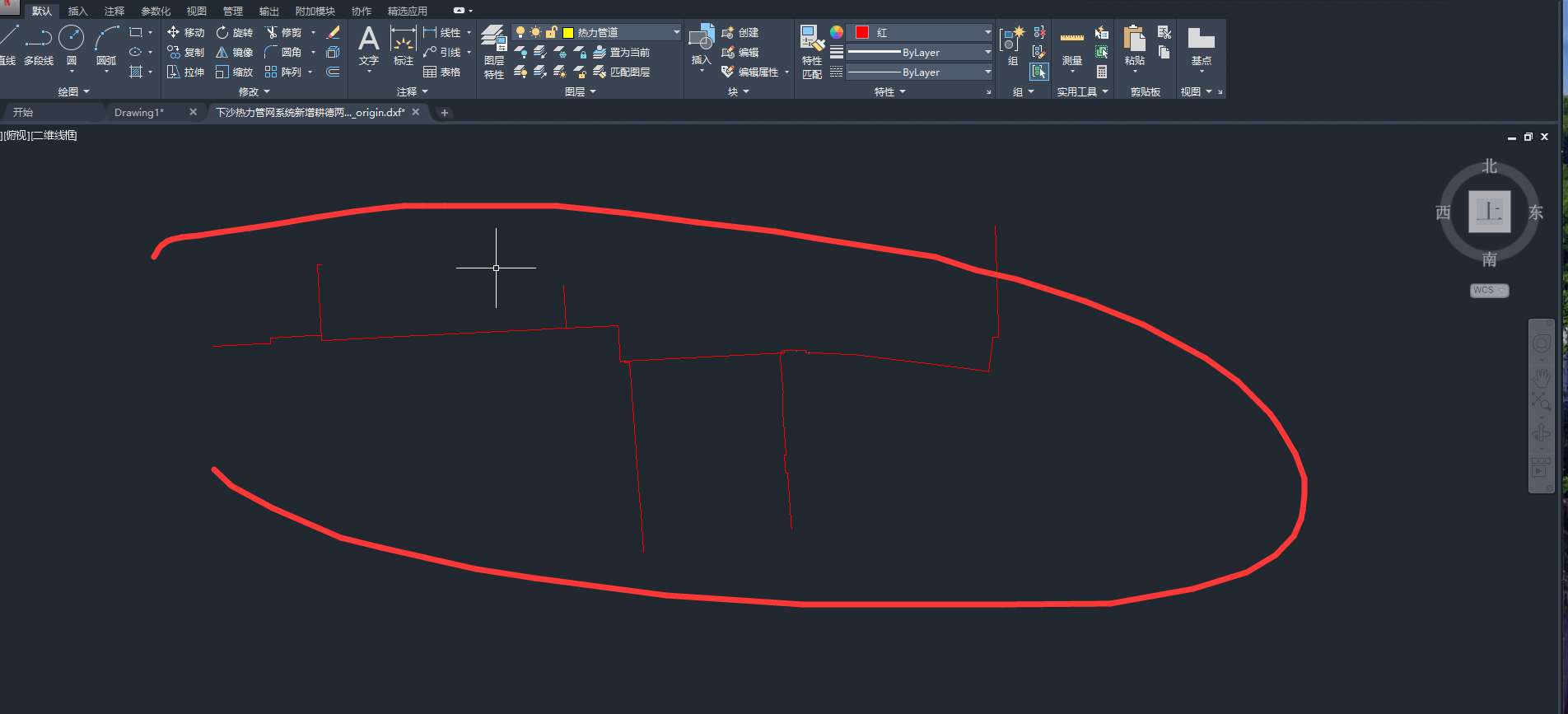Image resolution: width=1568 pixels, height=714 pixels.
Task: Open the Quick Calculator icon
Action: (1102, 72)
